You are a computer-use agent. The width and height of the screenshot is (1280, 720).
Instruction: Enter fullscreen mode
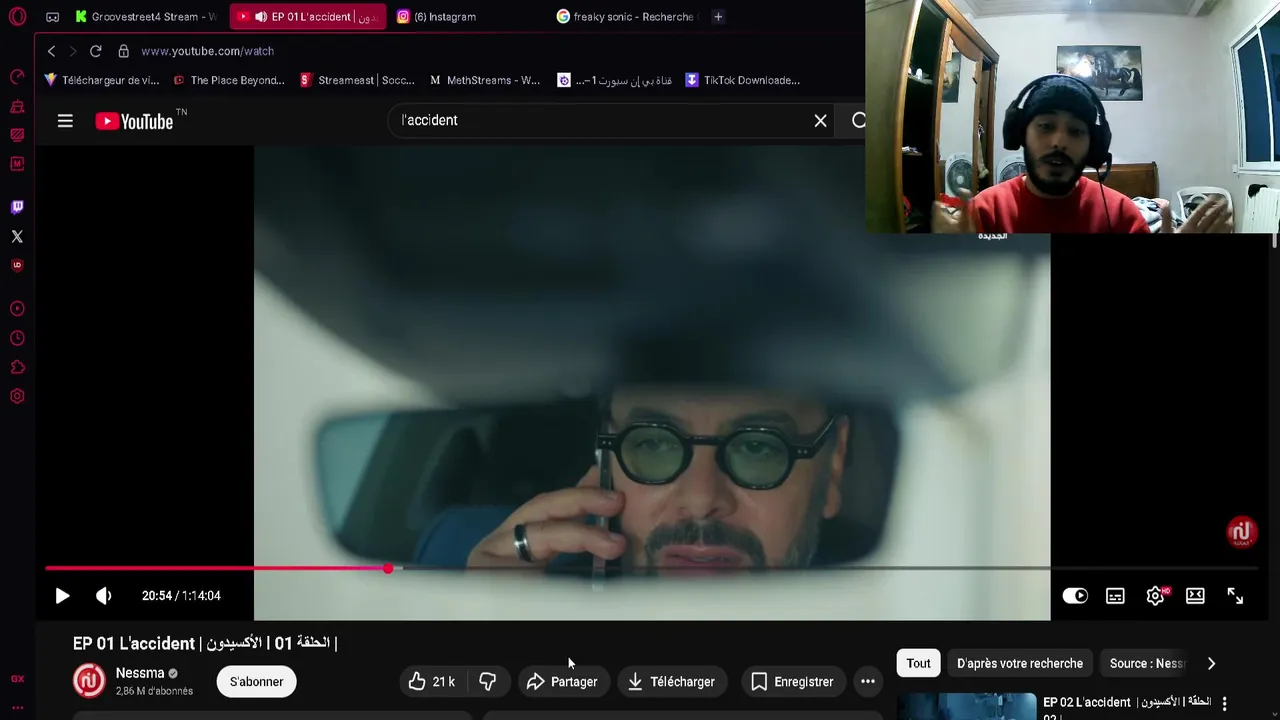(1235, 596)
